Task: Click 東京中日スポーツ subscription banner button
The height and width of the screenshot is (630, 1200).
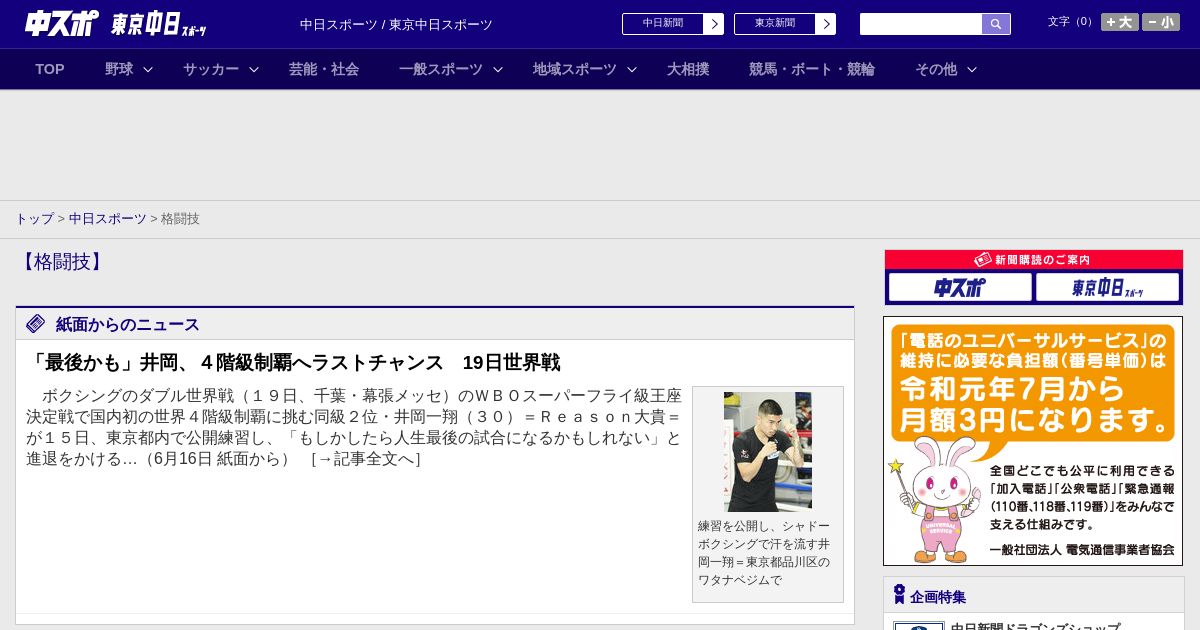Action: pyautogui.click(x=1107, y=288)
